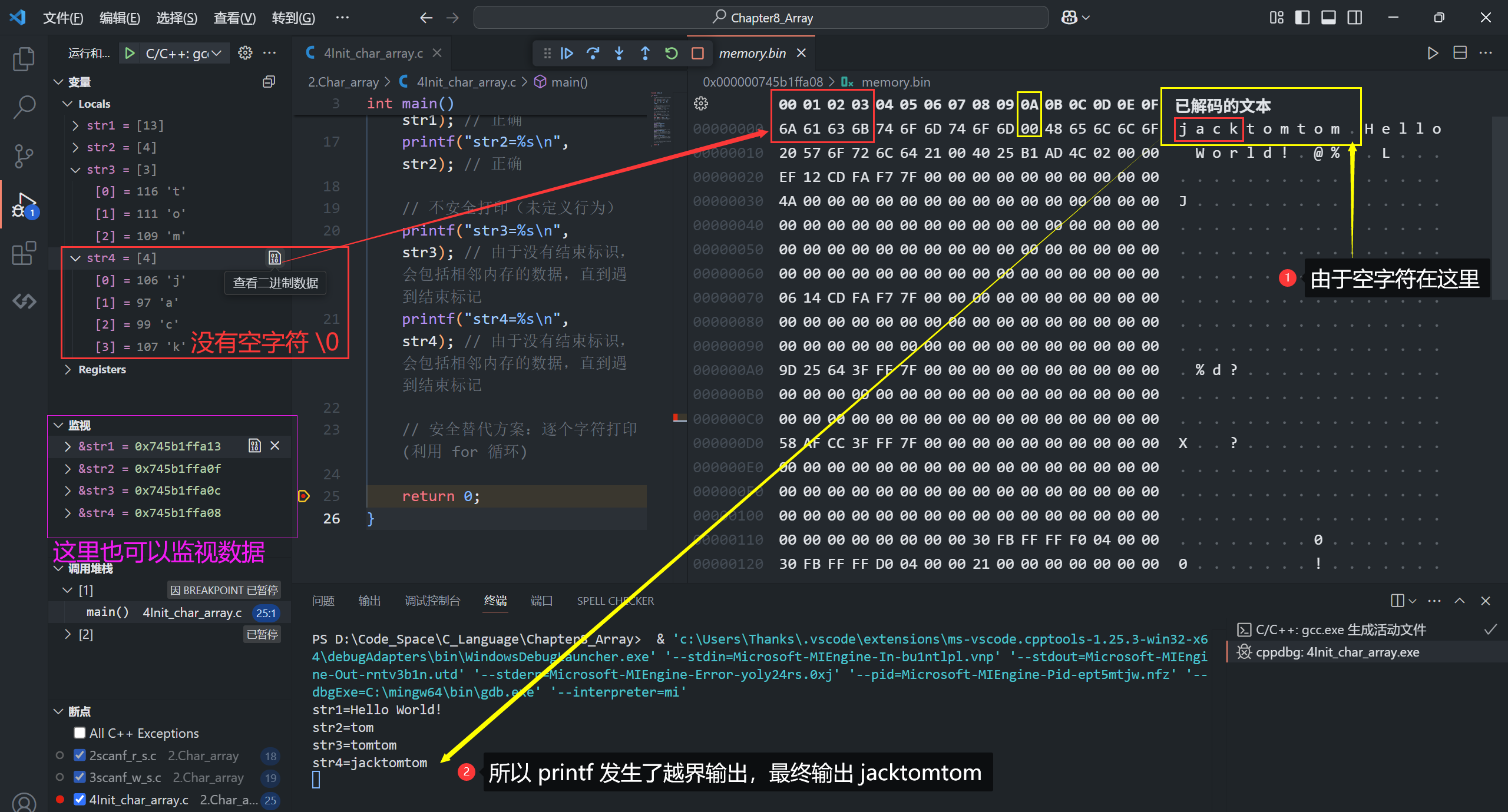
Task: Open the Source Control view
Action: (24, 156)
